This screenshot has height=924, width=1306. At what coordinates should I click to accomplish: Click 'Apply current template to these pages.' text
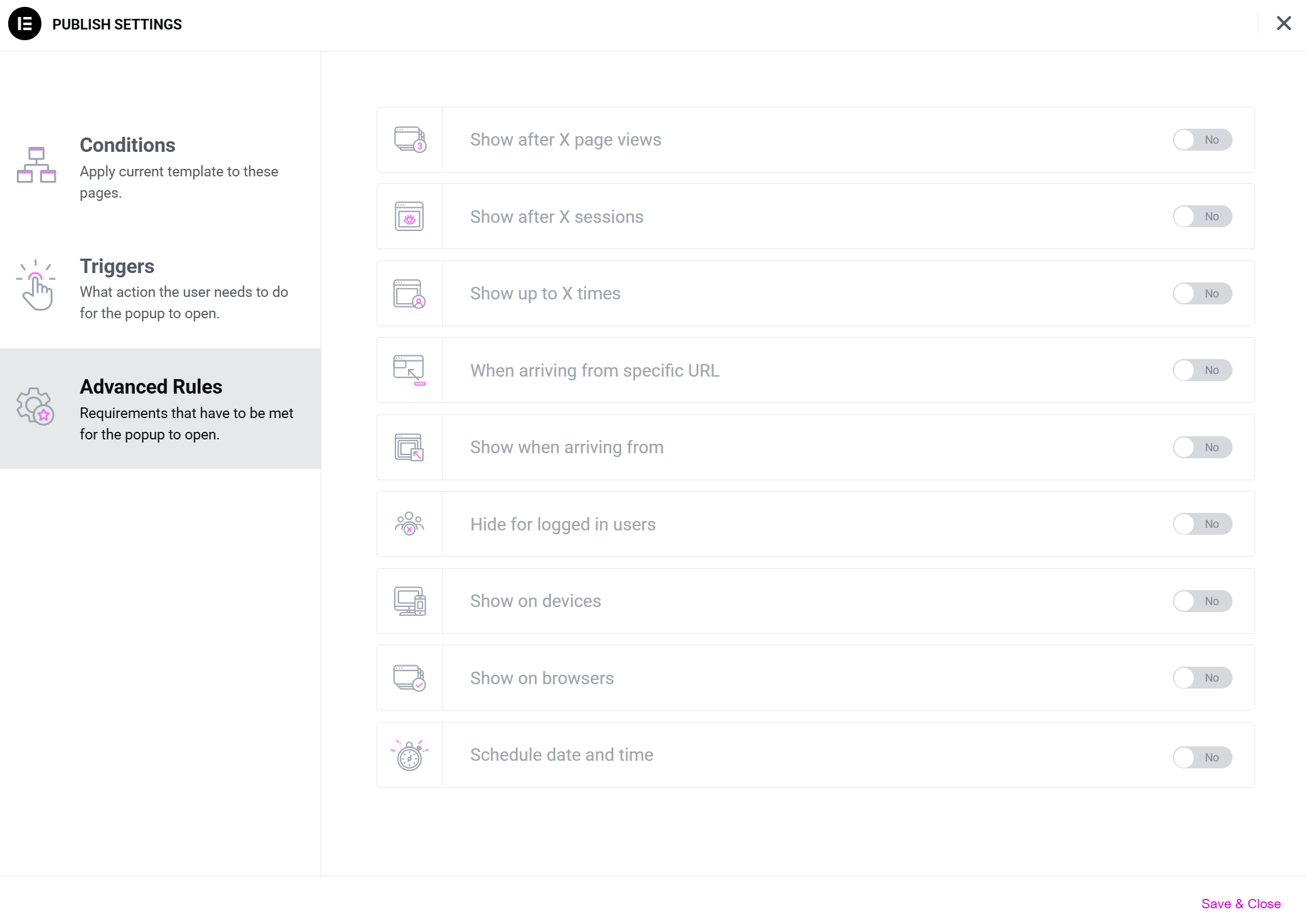pyautogui.click(x=179, y=182)
